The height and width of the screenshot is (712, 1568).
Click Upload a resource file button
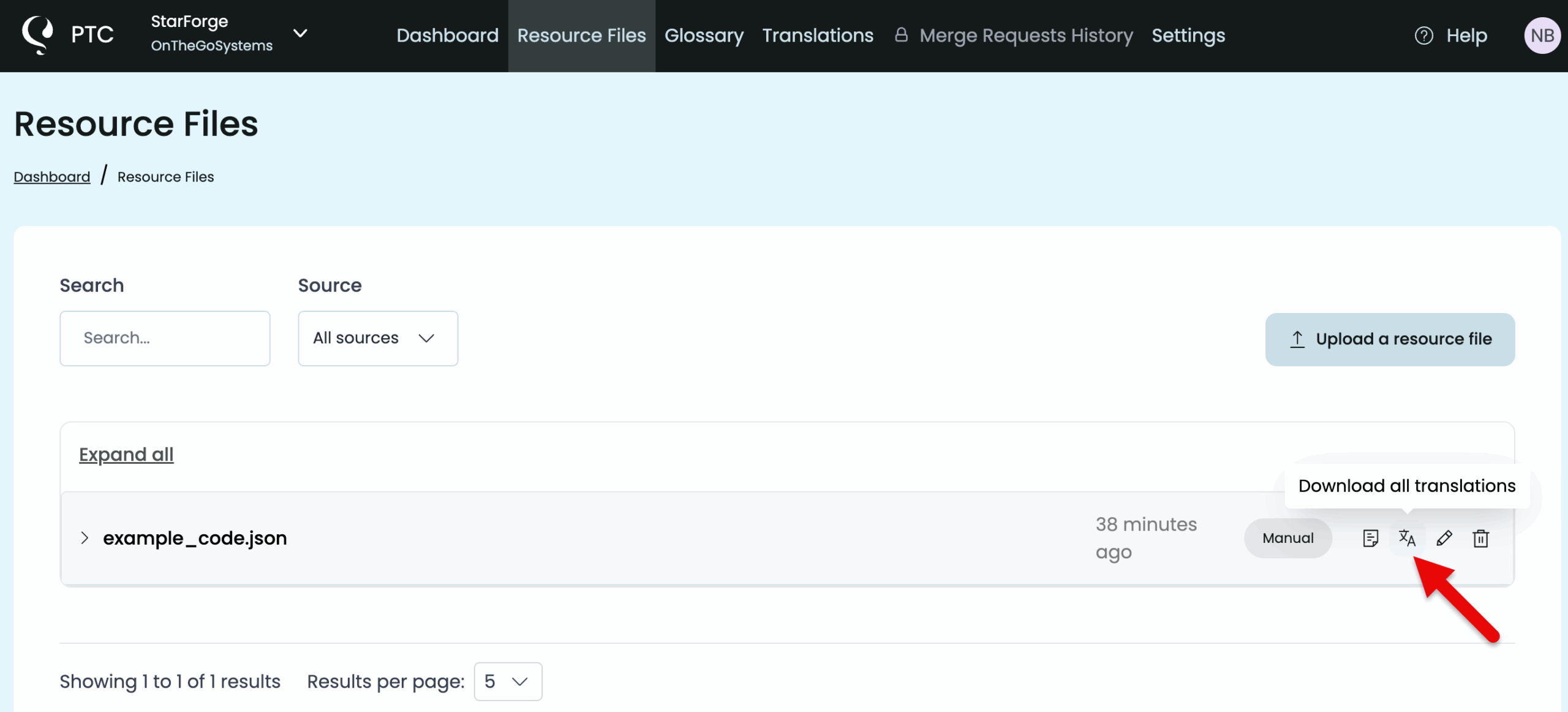click(1389, 339)
